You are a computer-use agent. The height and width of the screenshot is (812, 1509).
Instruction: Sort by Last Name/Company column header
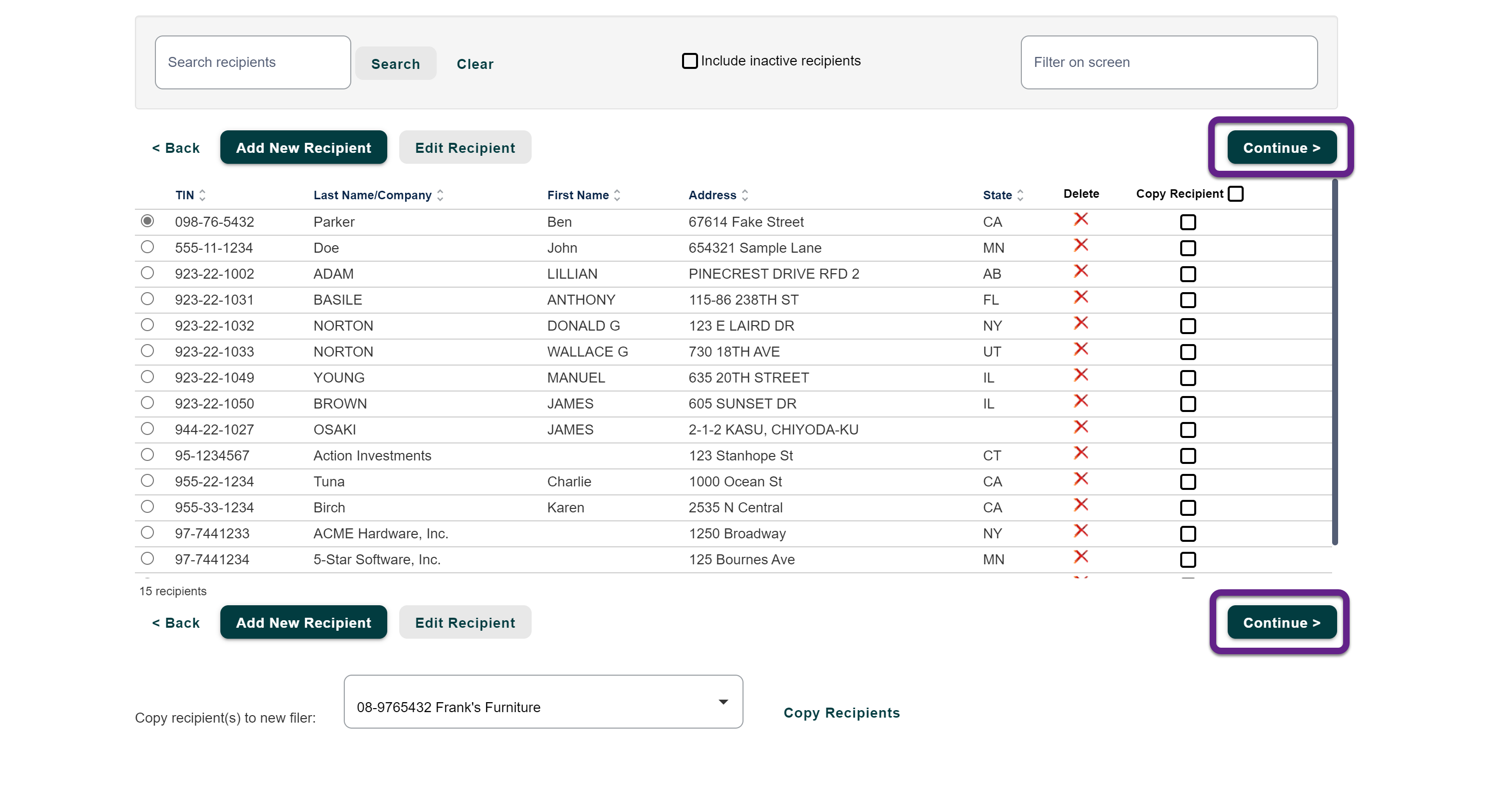[x=373, y=195]
